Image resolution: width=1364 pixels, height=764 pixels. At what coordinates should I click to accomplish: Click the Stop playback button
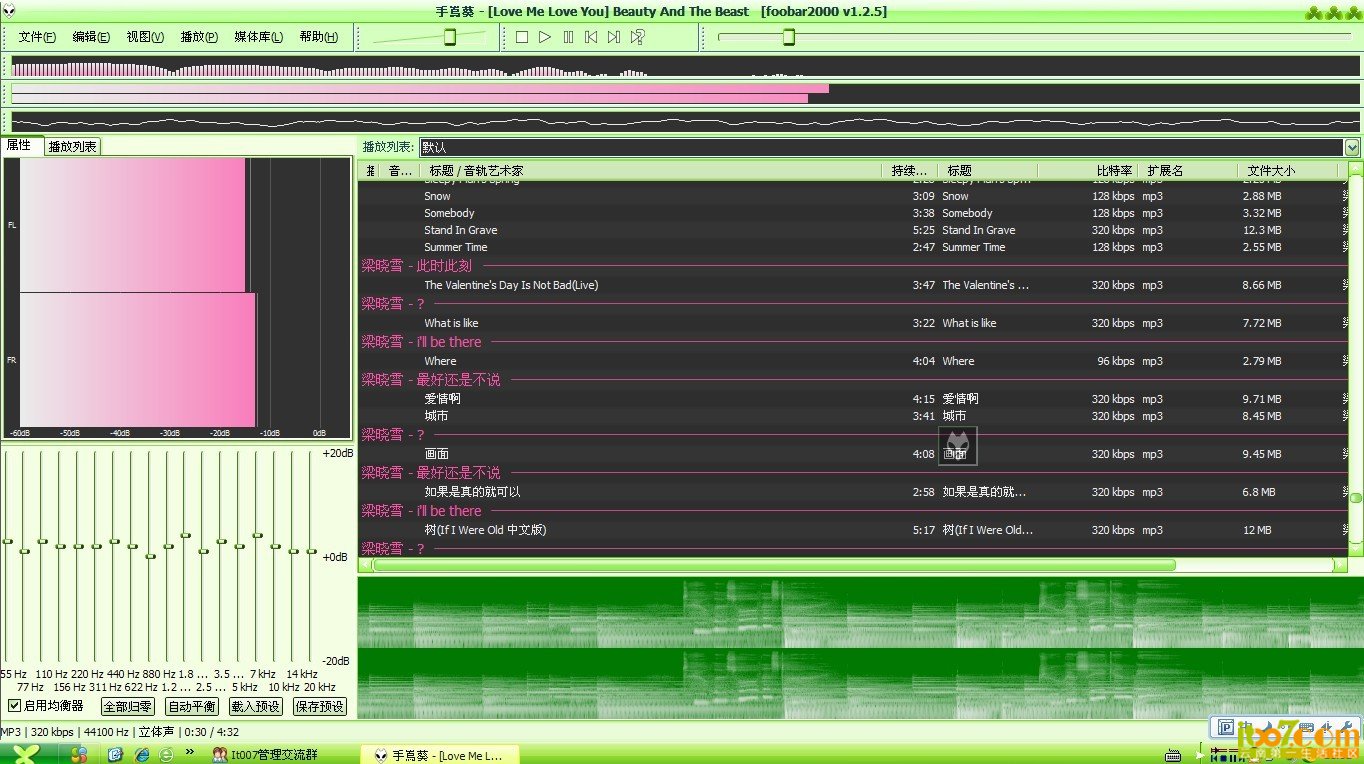point(522,37)
